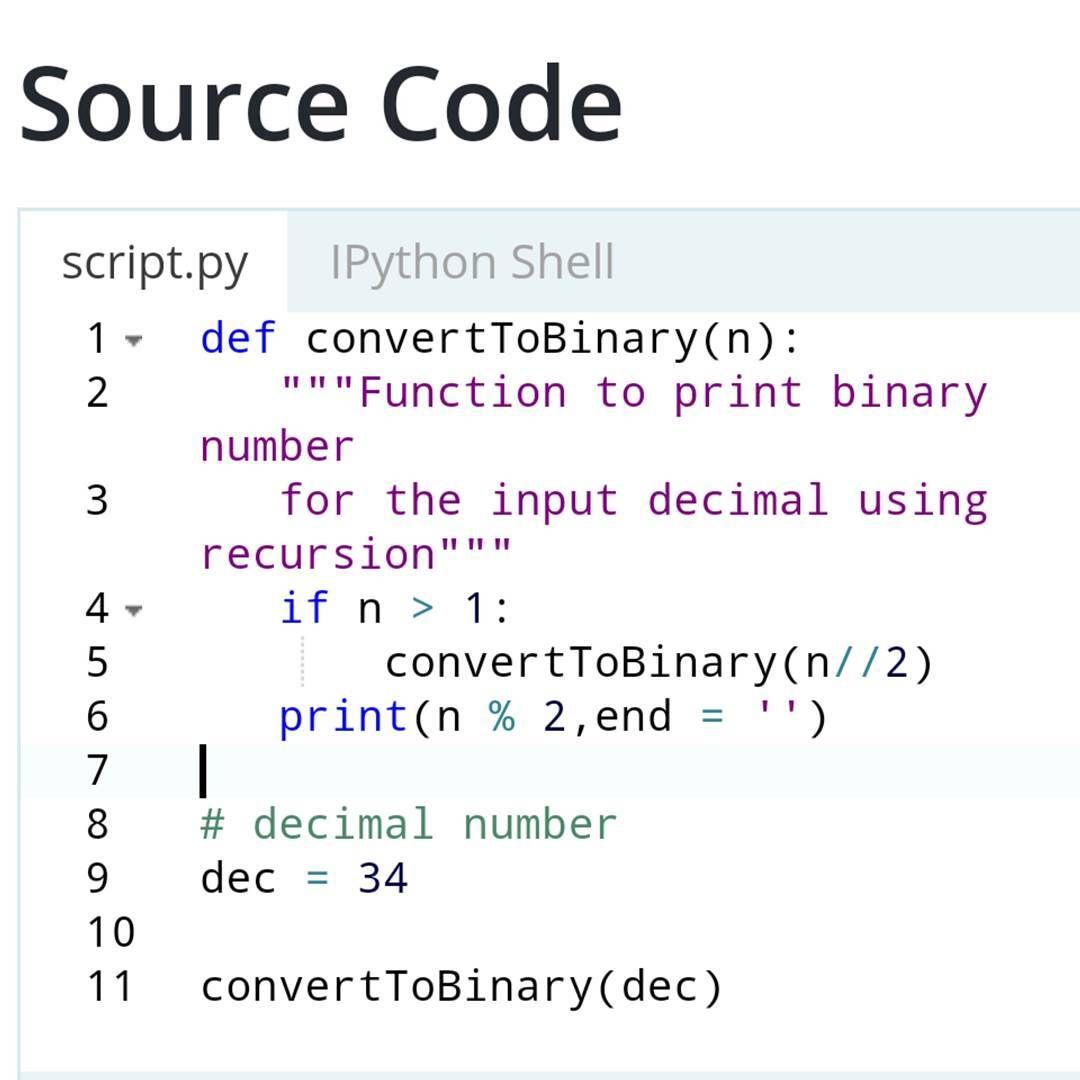
Task: Click the recursive convertToBinary(n//2) call
Action: [658, 663]
